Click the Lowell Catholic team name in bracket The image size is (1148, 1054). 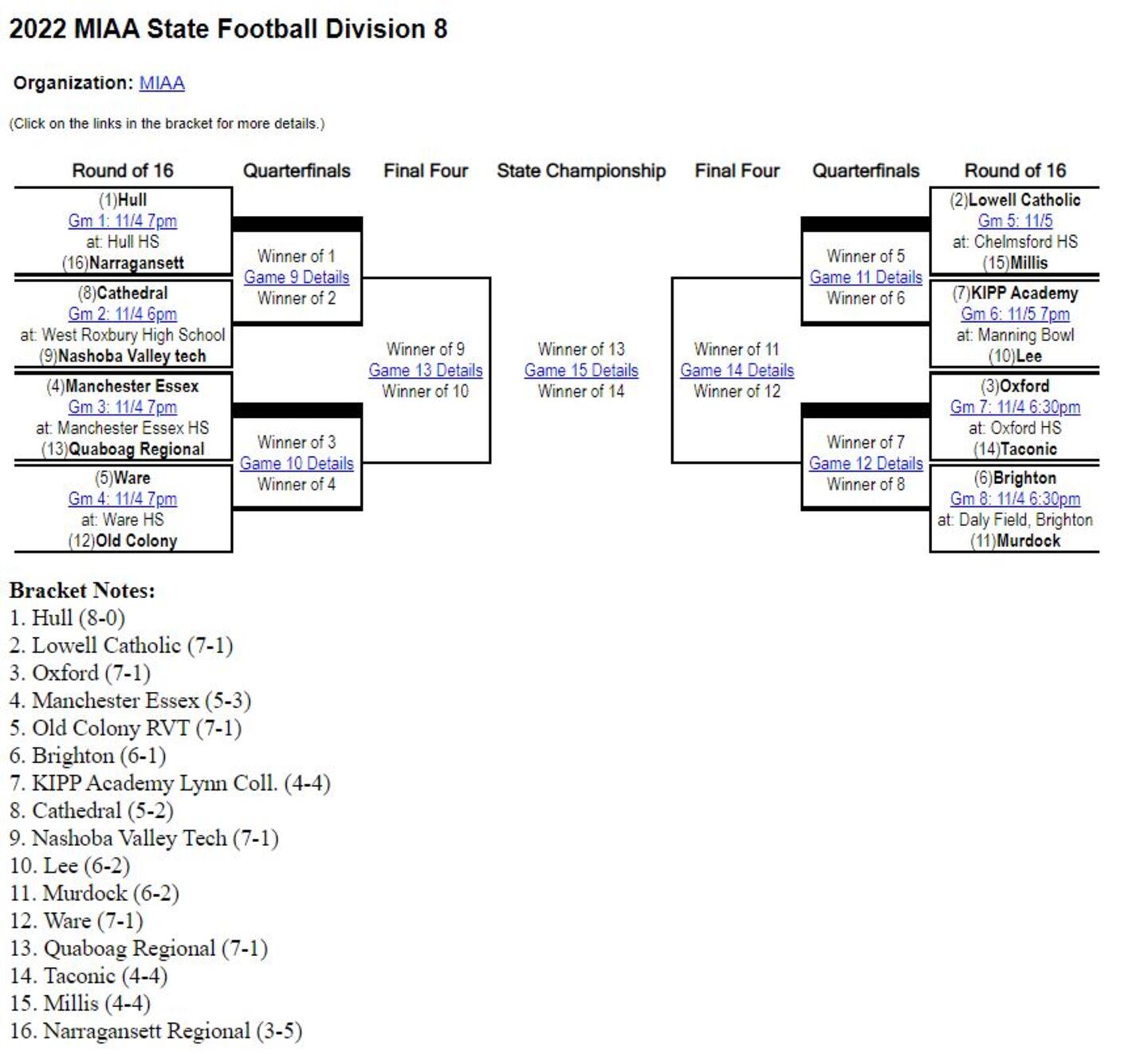coord(1024,200)
